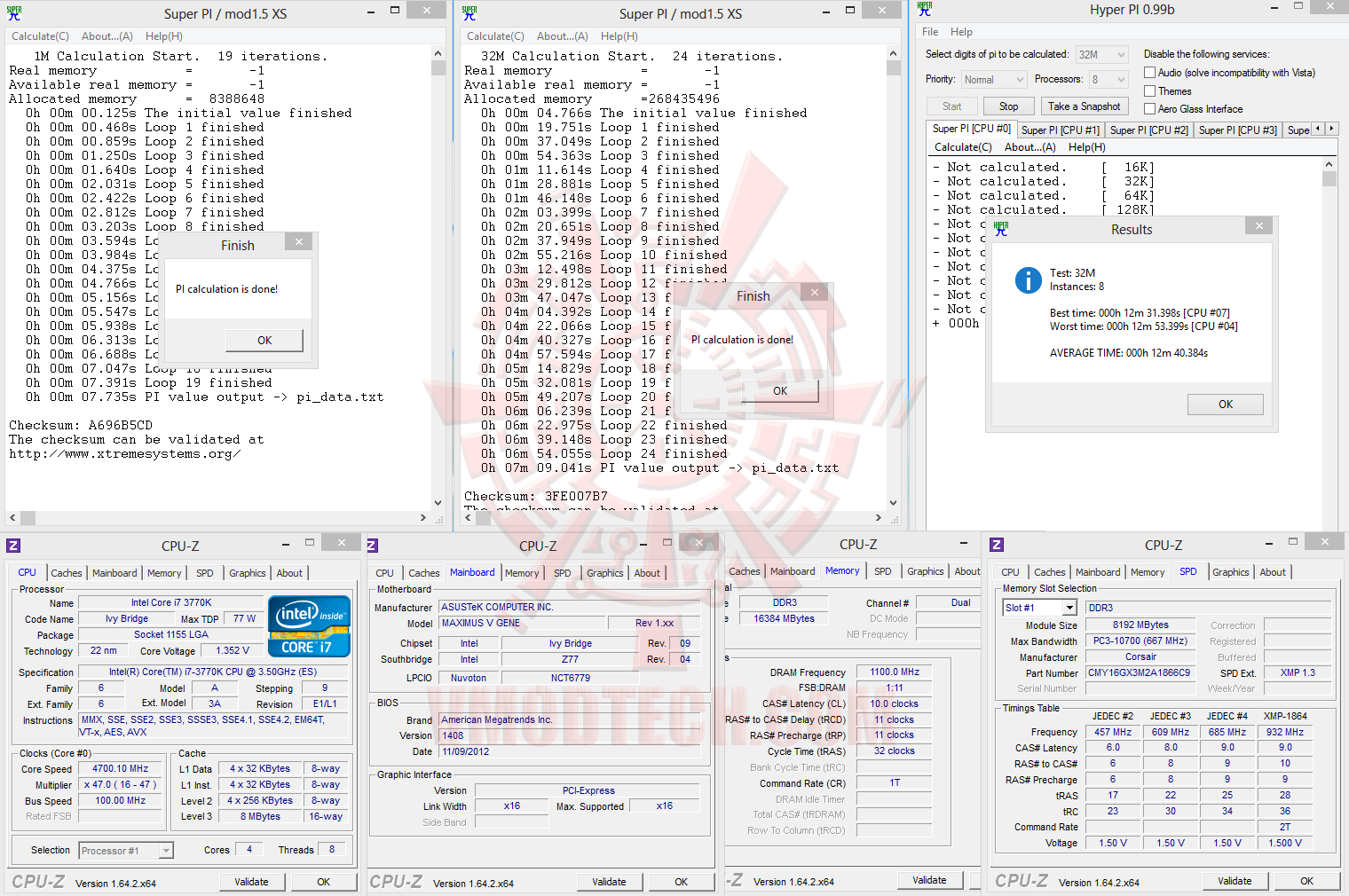Toggle the Themes checkbox
1349x896 pixels.
coord(1149,91)
